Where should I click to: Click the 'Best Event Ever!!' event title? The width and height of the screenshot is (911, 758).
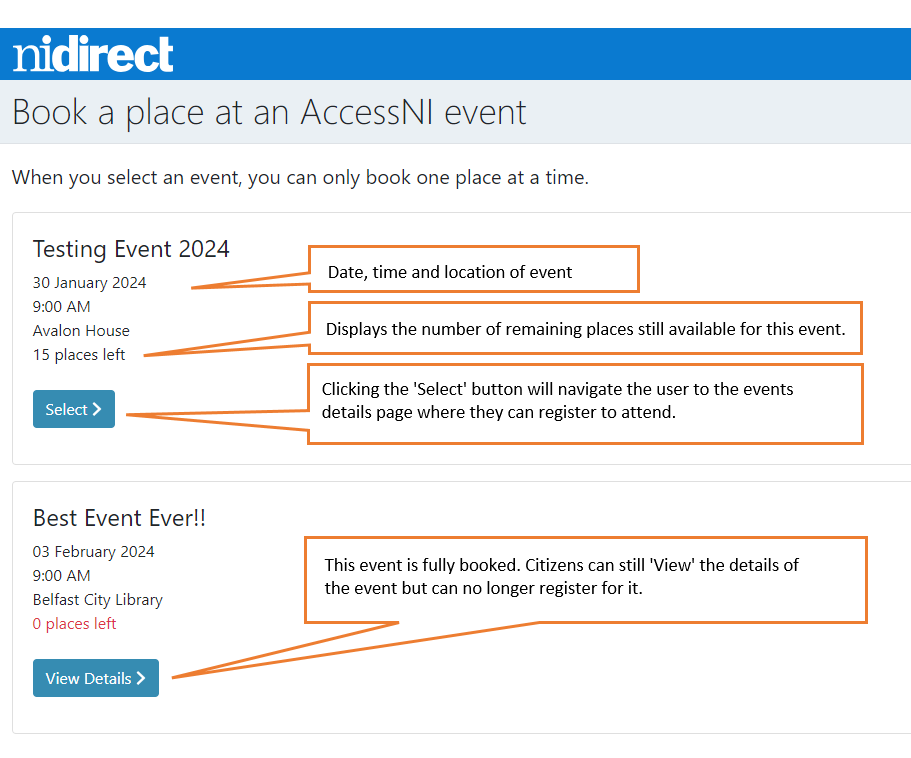[118, 517]
